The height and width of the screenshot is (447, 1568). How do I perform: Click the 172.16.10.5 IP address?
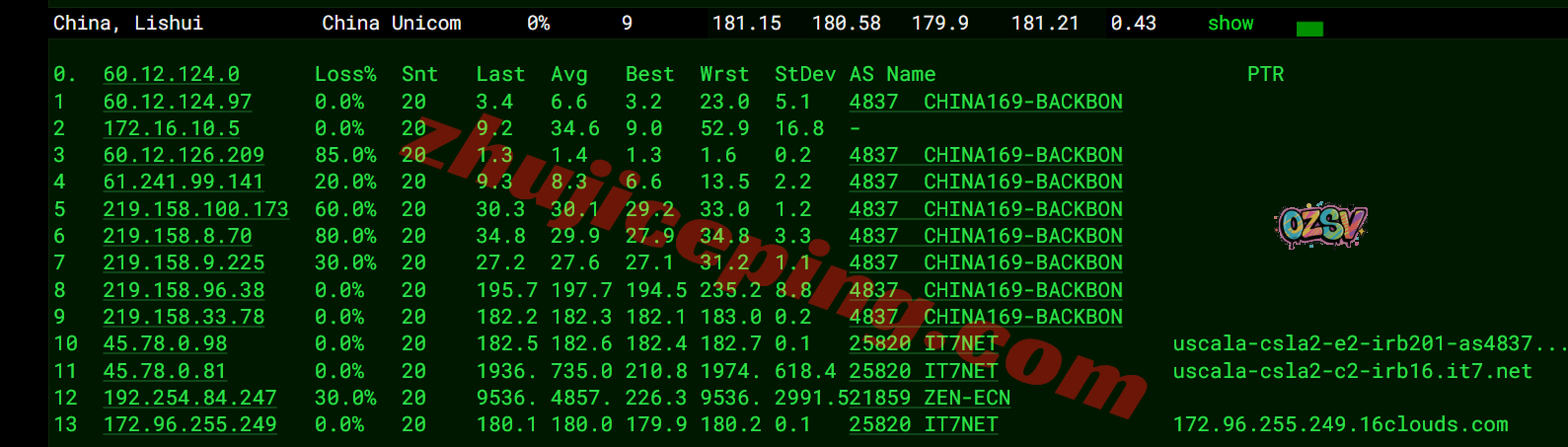tap(171, 128)
